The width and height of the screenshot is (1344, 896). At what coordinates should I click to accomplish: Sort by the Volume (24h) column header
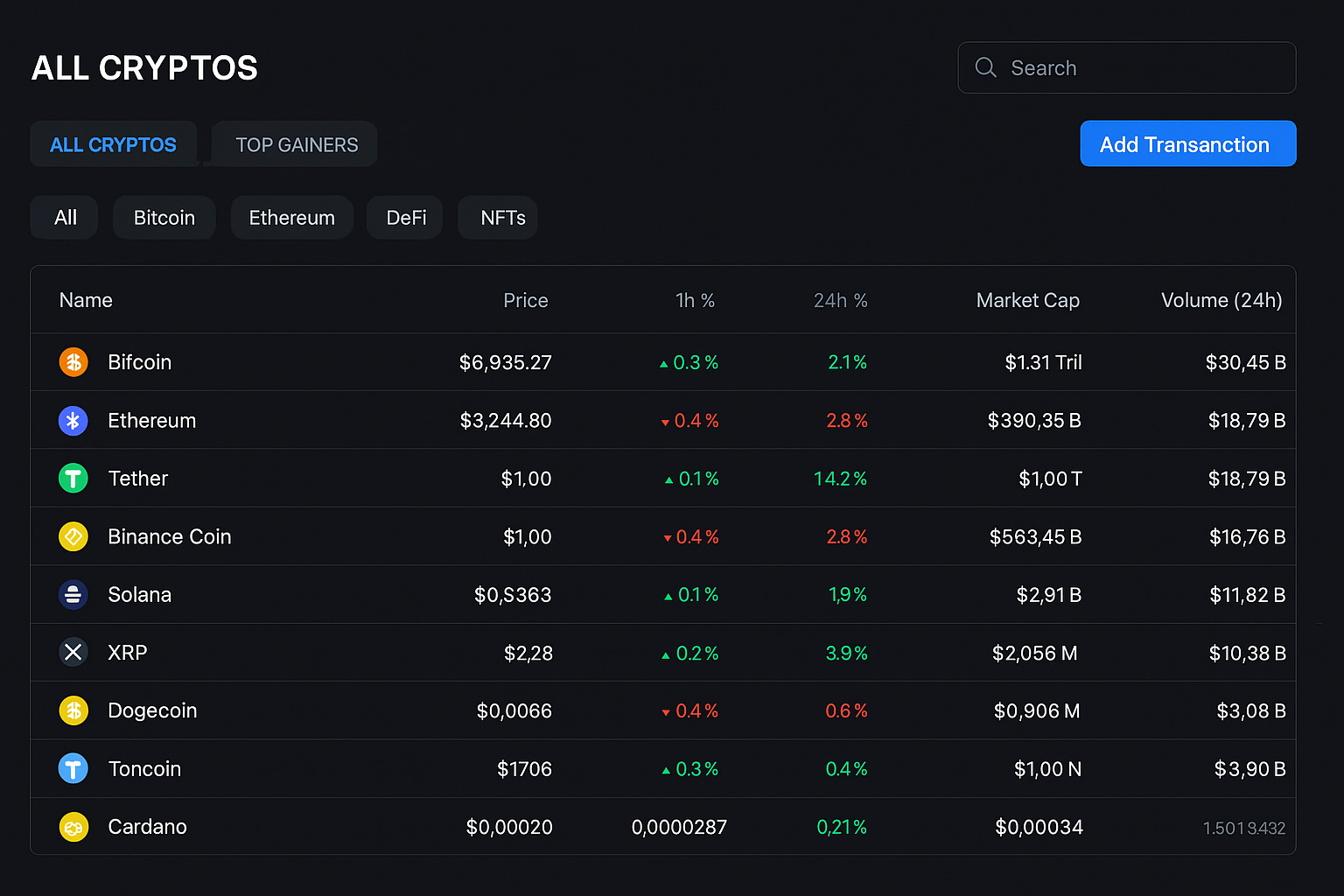pyautogui.click(x=1221, y=300)
